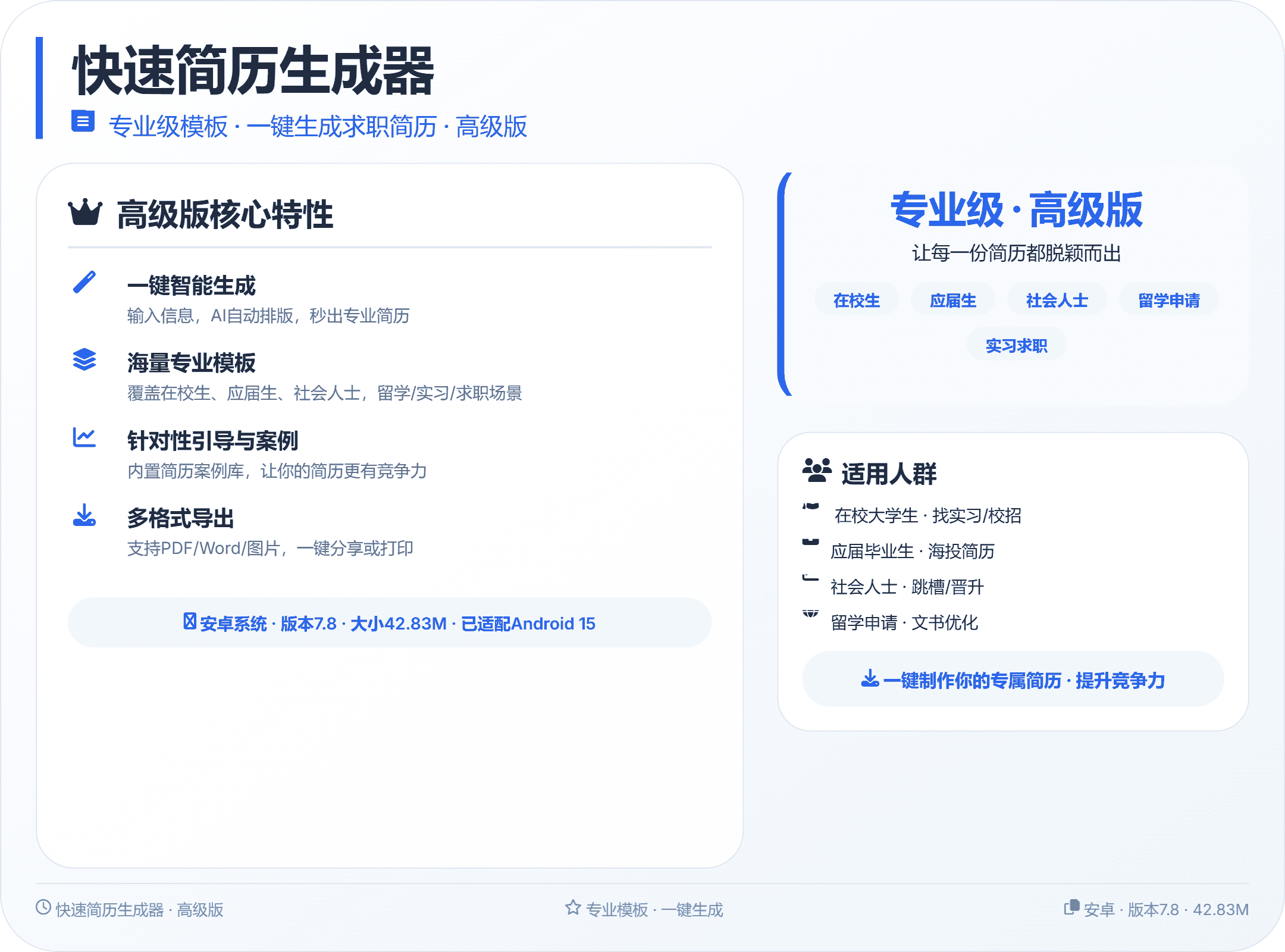The height and width of the screenshot is (952, 1285).
Task: Click the 在校大学生 · 找实习/校招 entry
Action: pos(927,515)
